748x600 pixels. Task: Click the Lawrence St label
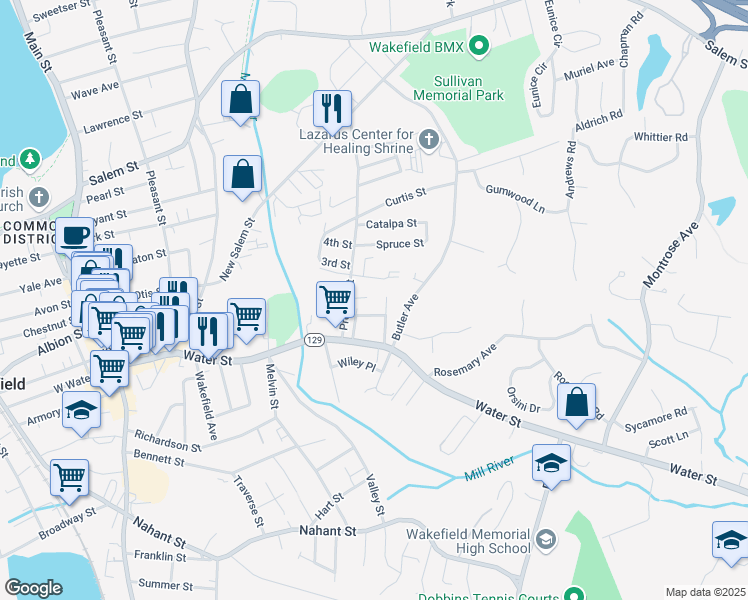tap(113, 122)
